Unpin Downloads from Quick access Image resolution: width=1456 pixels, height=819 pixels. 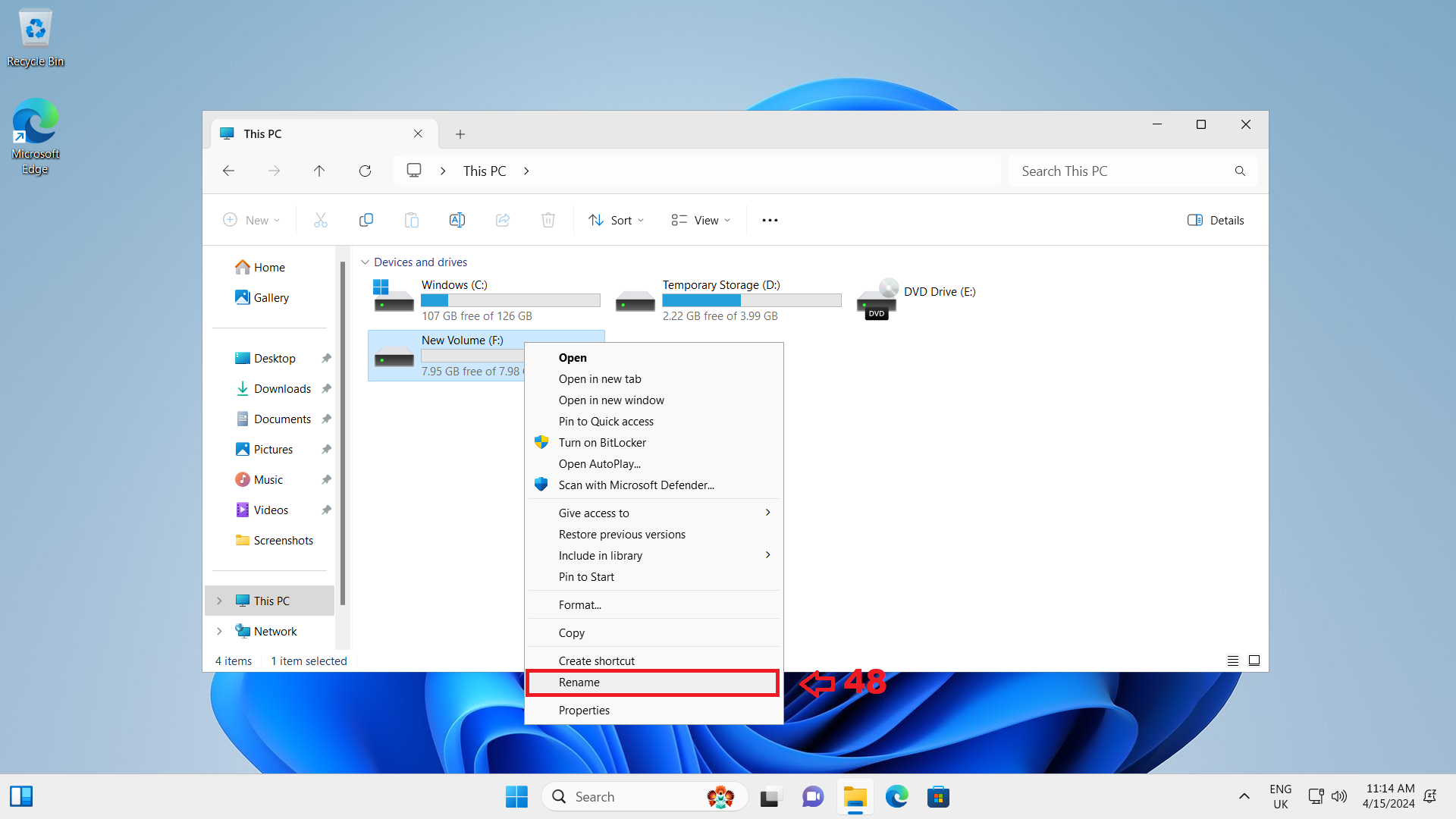click(326, 388)
